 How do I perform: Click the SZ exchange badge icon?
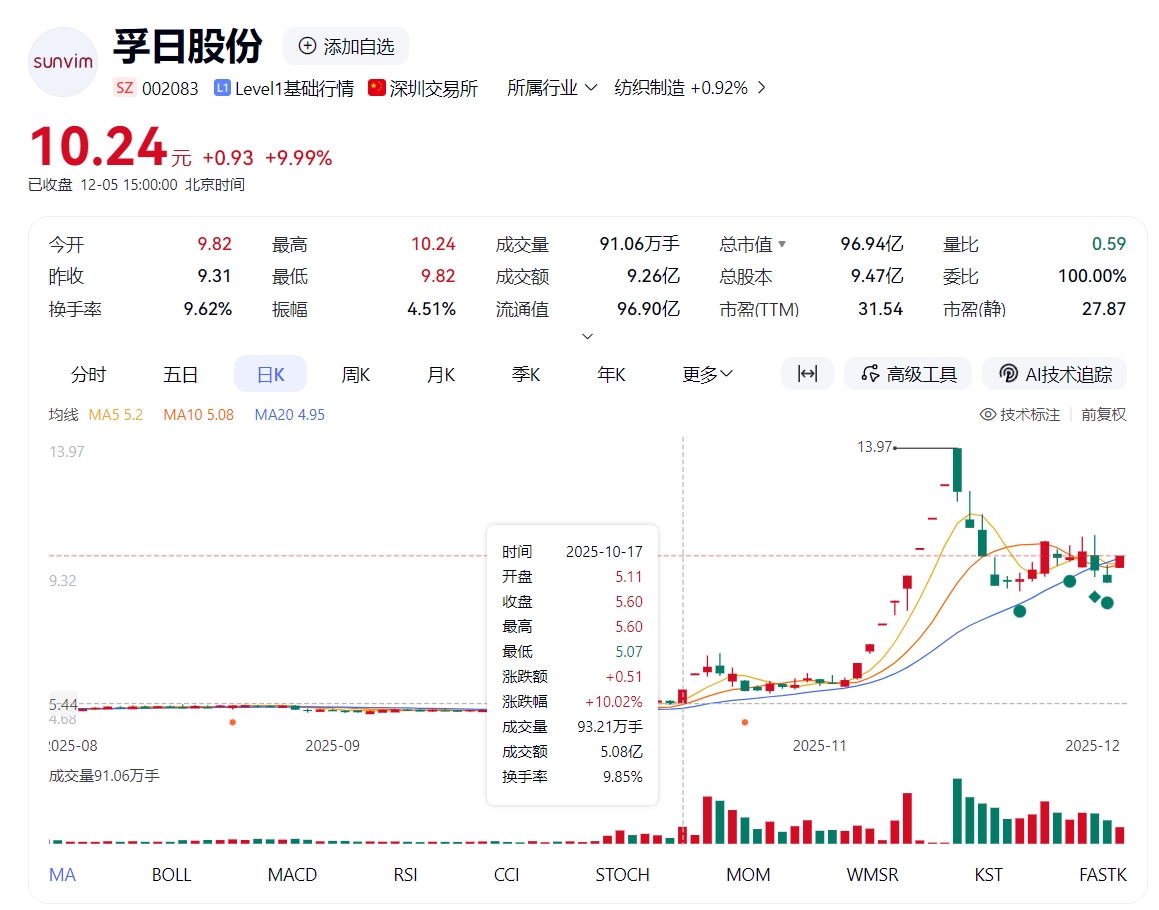[124, 88]
